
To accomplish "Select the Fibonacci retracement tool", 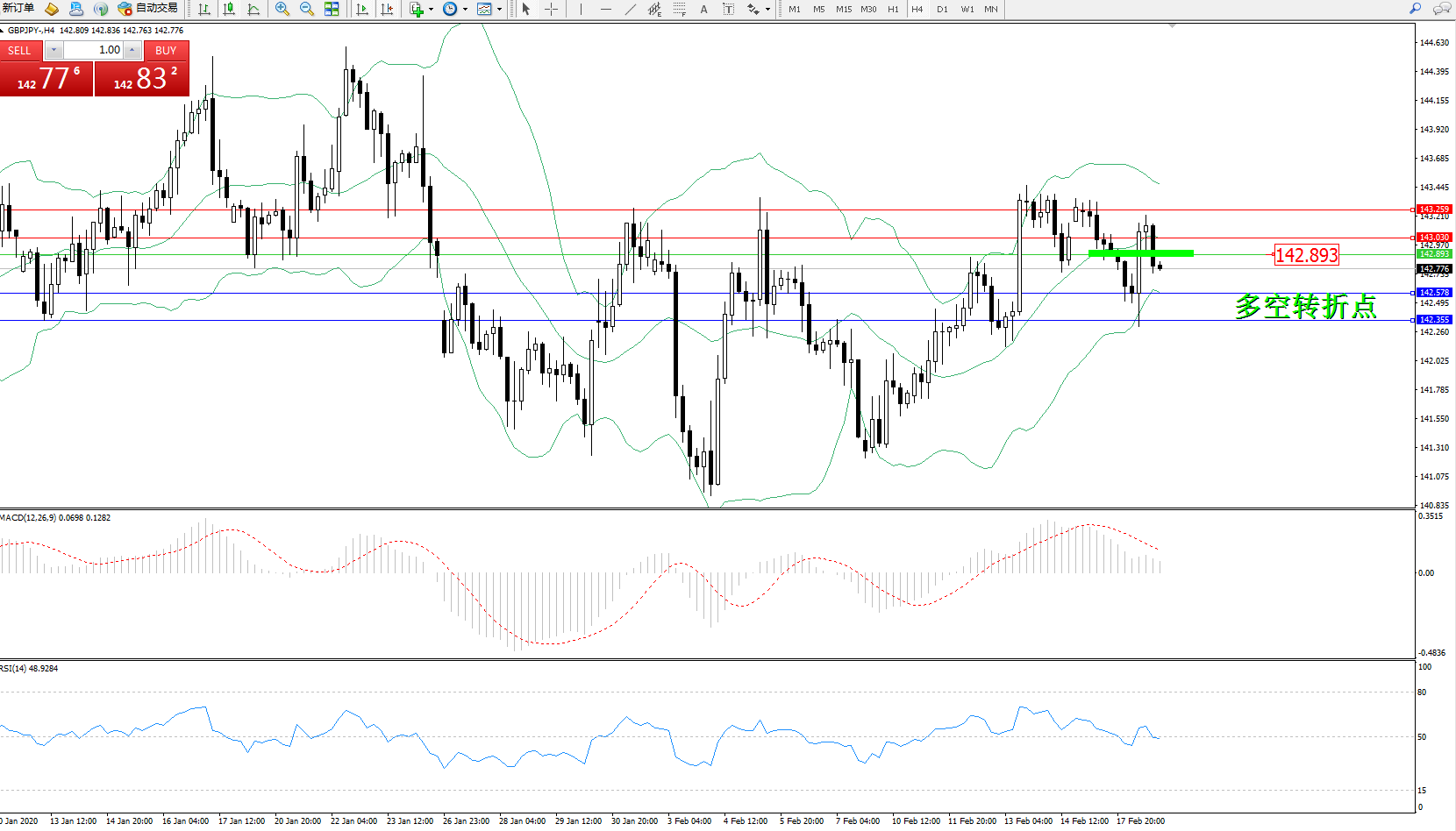I will click(680, 9).
